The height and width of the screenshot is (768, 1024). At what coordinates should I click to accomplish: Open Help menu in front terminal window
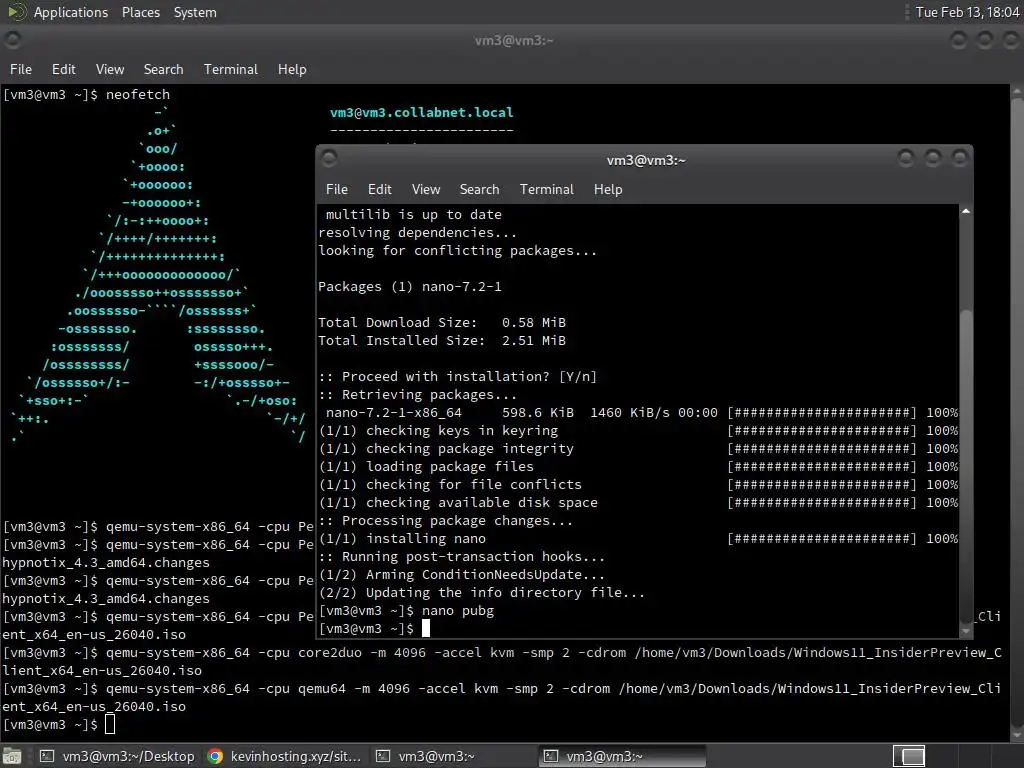point(608,189)
